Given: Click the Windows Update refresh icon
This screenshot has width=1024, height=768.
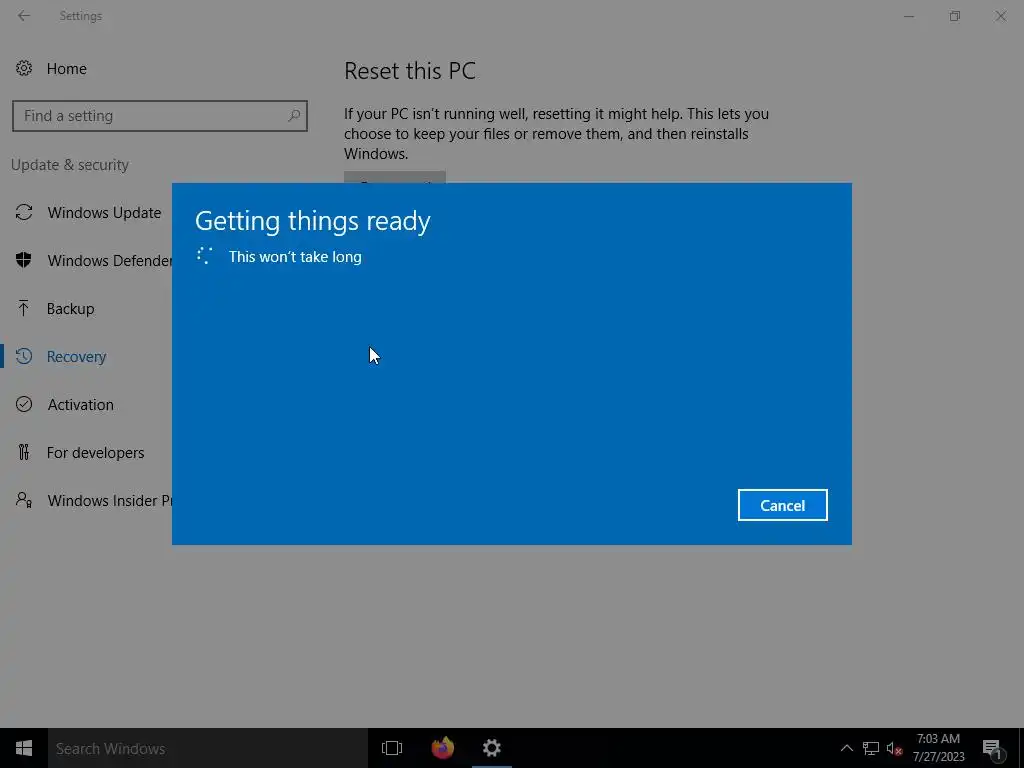Looking at the screenshot, I should pos(24,212).
